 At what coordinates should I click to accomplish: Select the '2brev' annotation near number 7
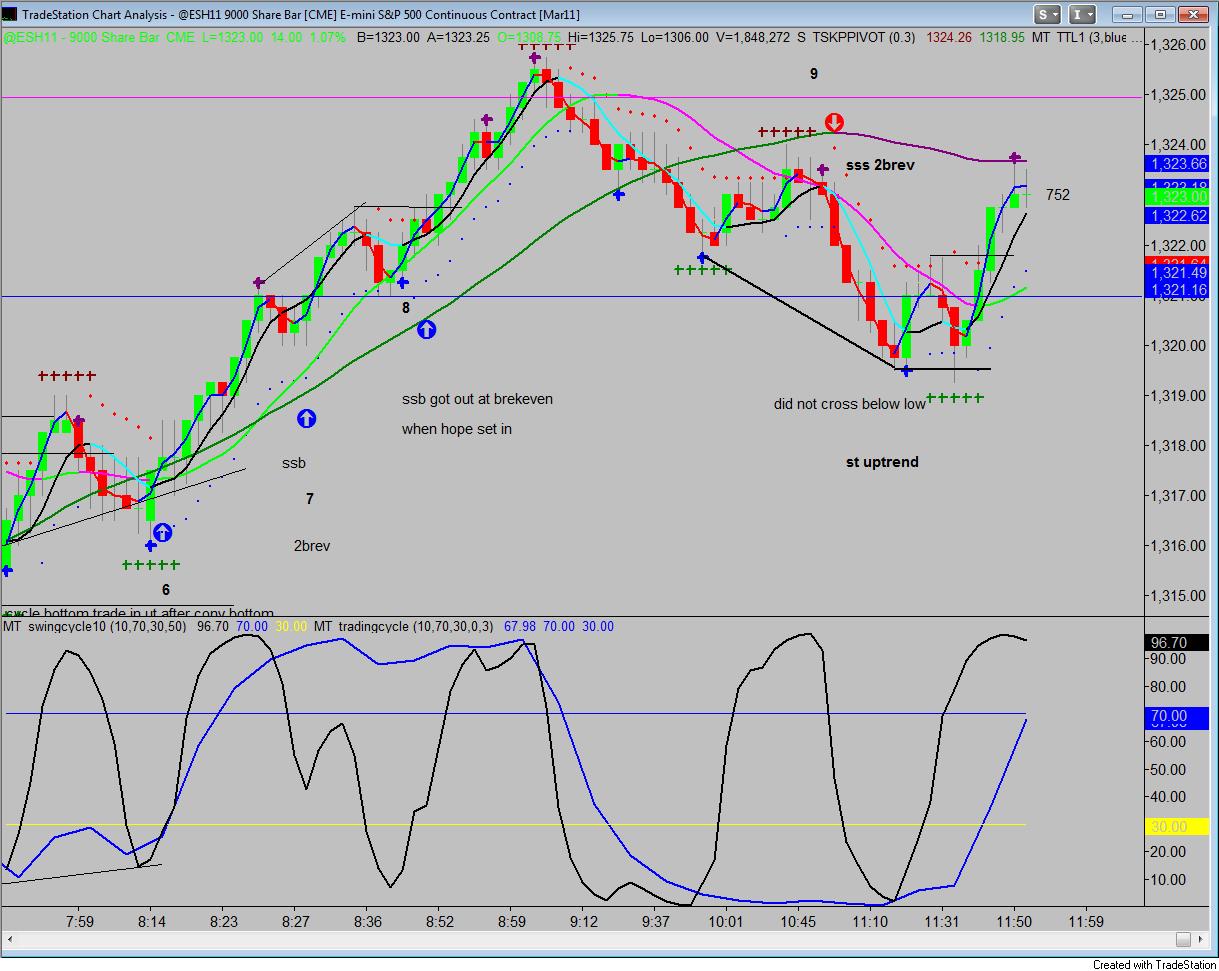(312, 546)
